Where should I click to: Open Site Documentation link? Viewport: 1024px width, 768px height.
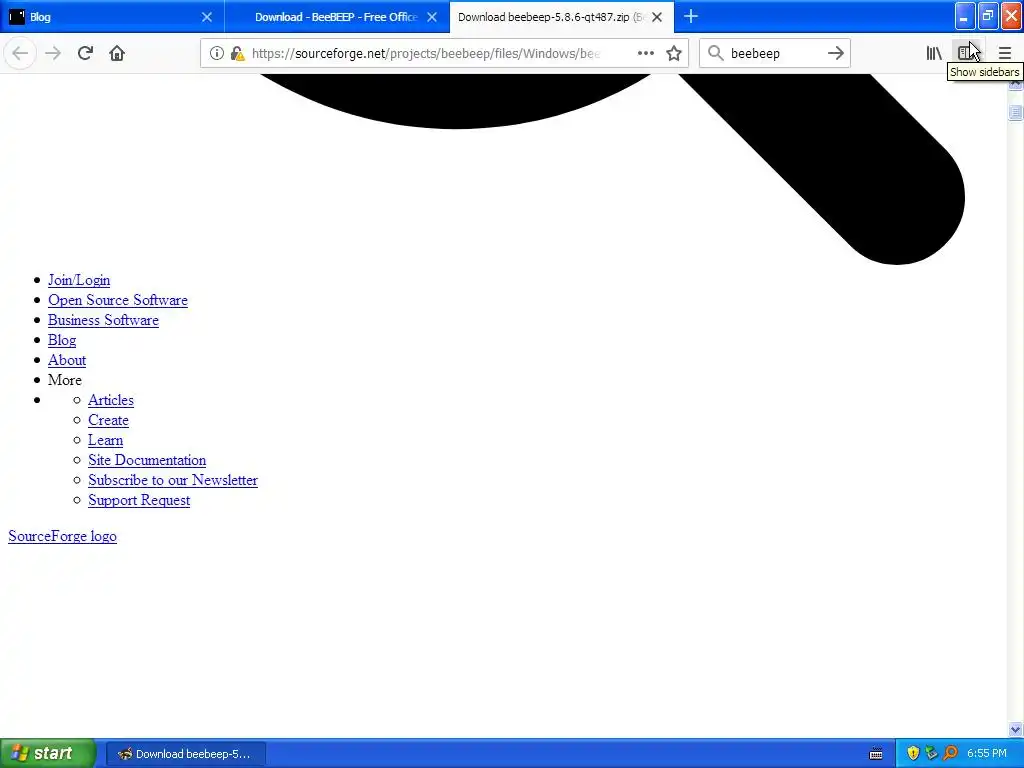(x=147, y=460)
